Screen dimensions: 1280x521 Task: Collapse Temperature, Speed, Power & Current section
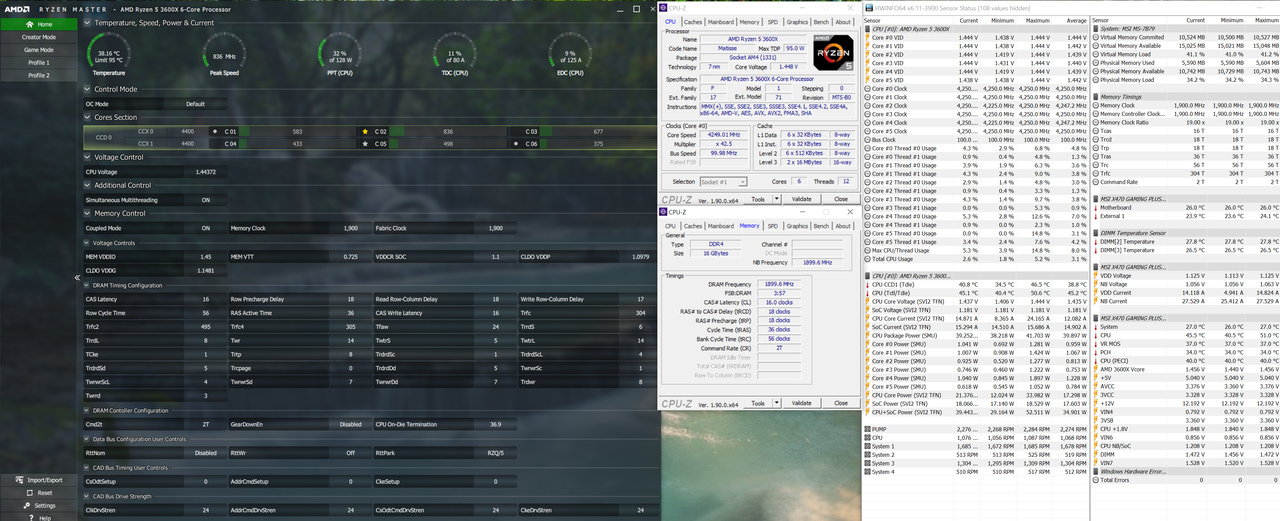87,22
